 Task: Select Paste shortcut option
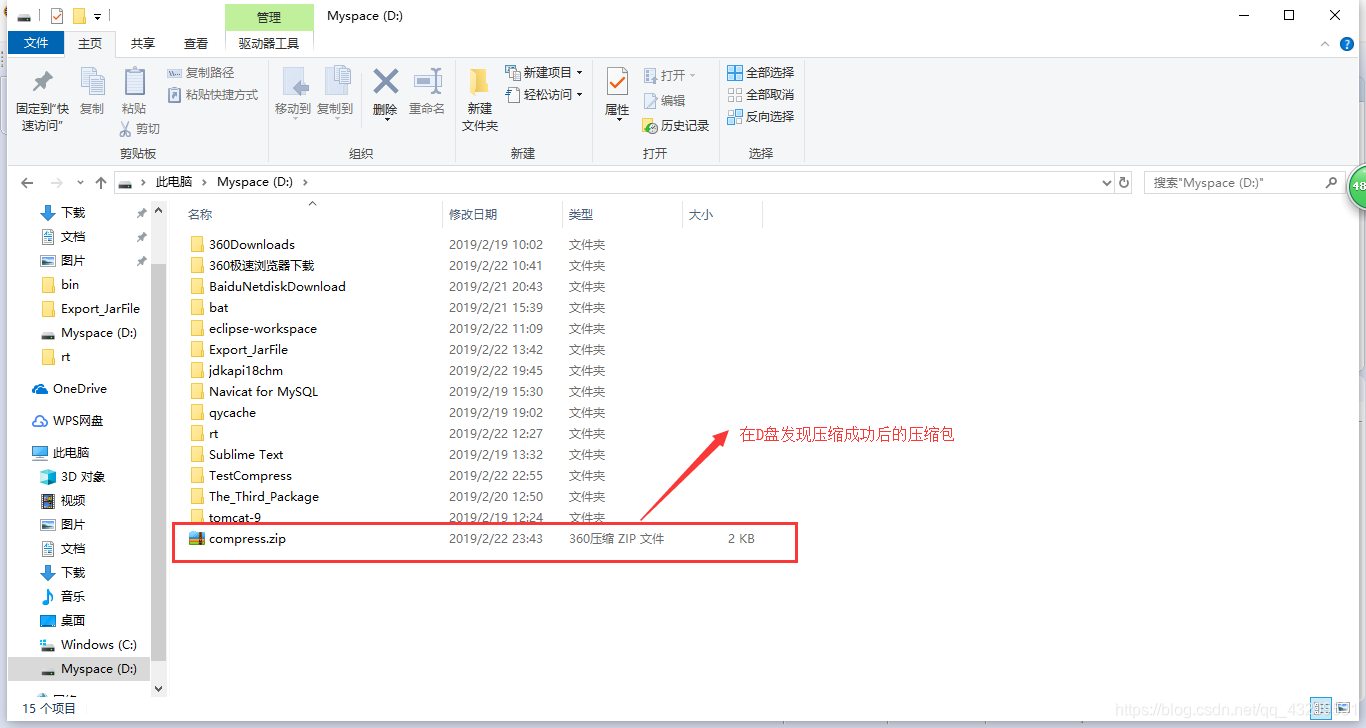pos(212,95)
